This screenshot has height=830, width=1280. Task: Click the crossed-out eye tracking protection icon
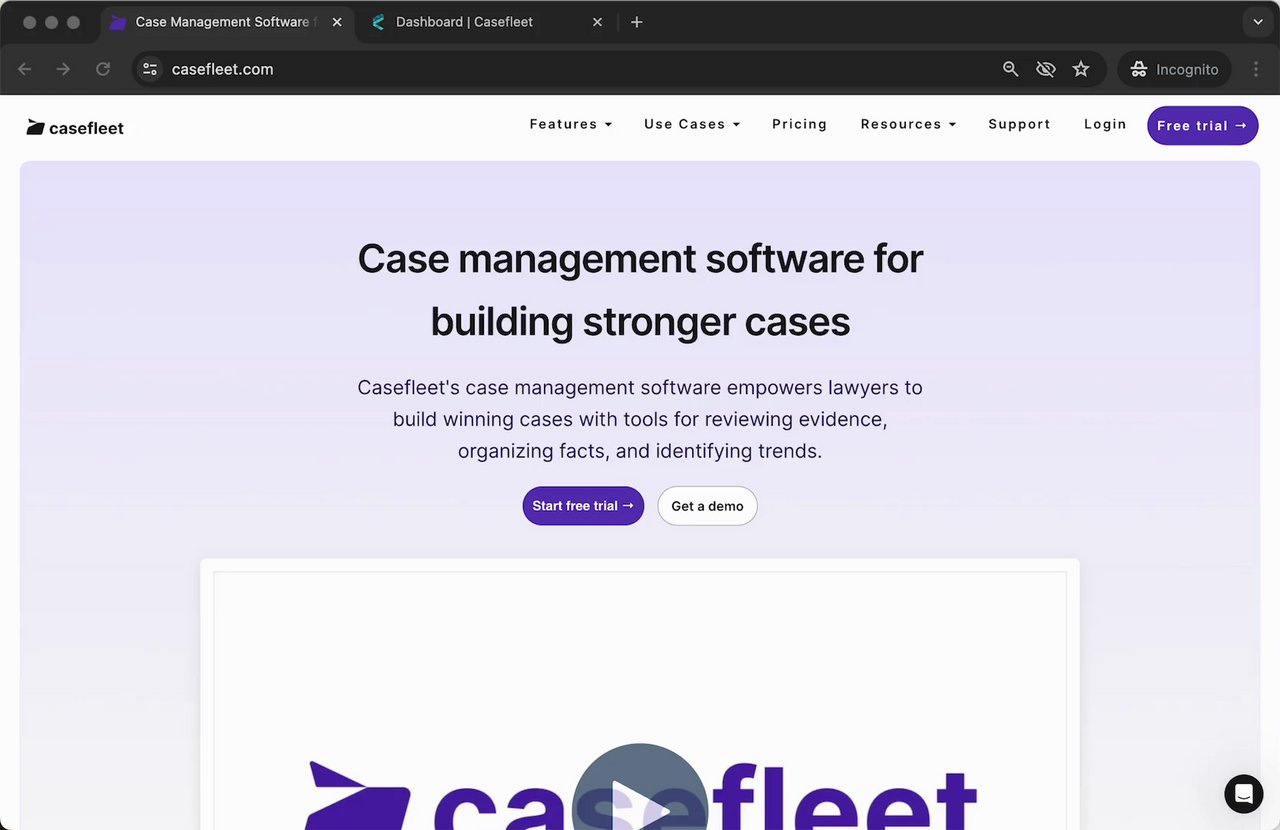1046,69
